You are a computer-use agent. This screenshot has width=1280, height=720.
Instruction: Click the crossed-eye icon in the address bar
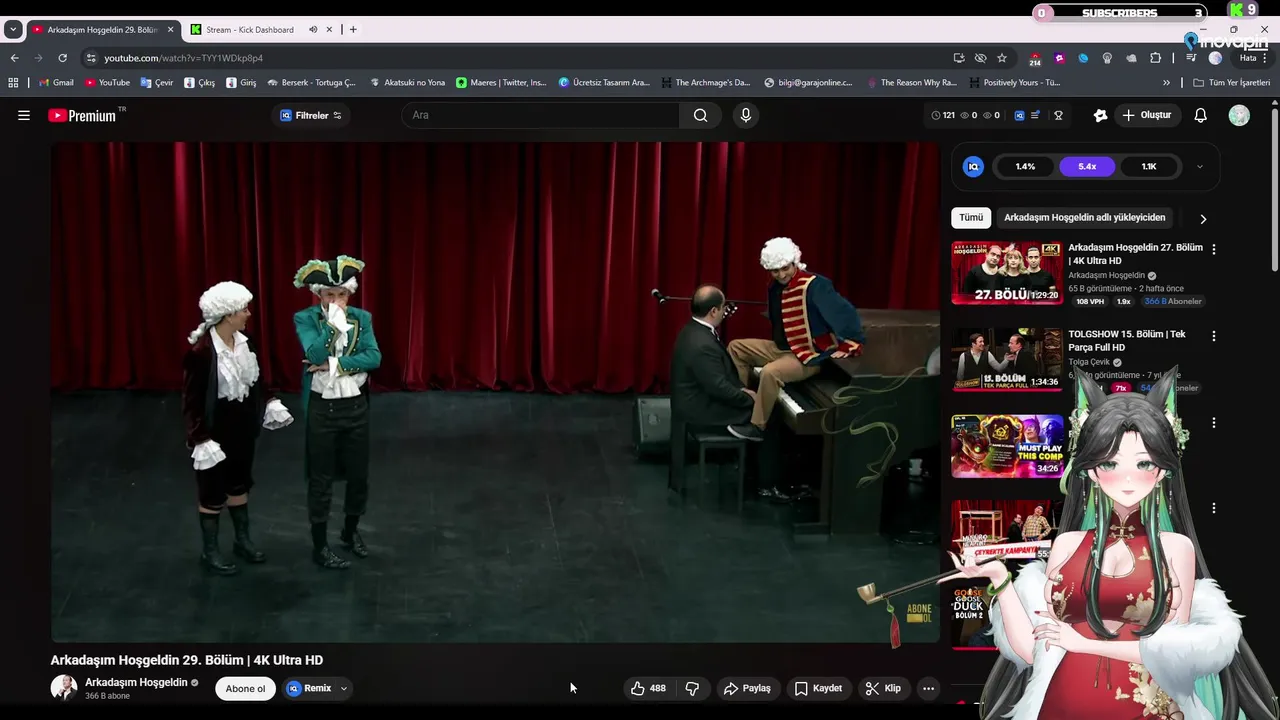tap(981, 58)
